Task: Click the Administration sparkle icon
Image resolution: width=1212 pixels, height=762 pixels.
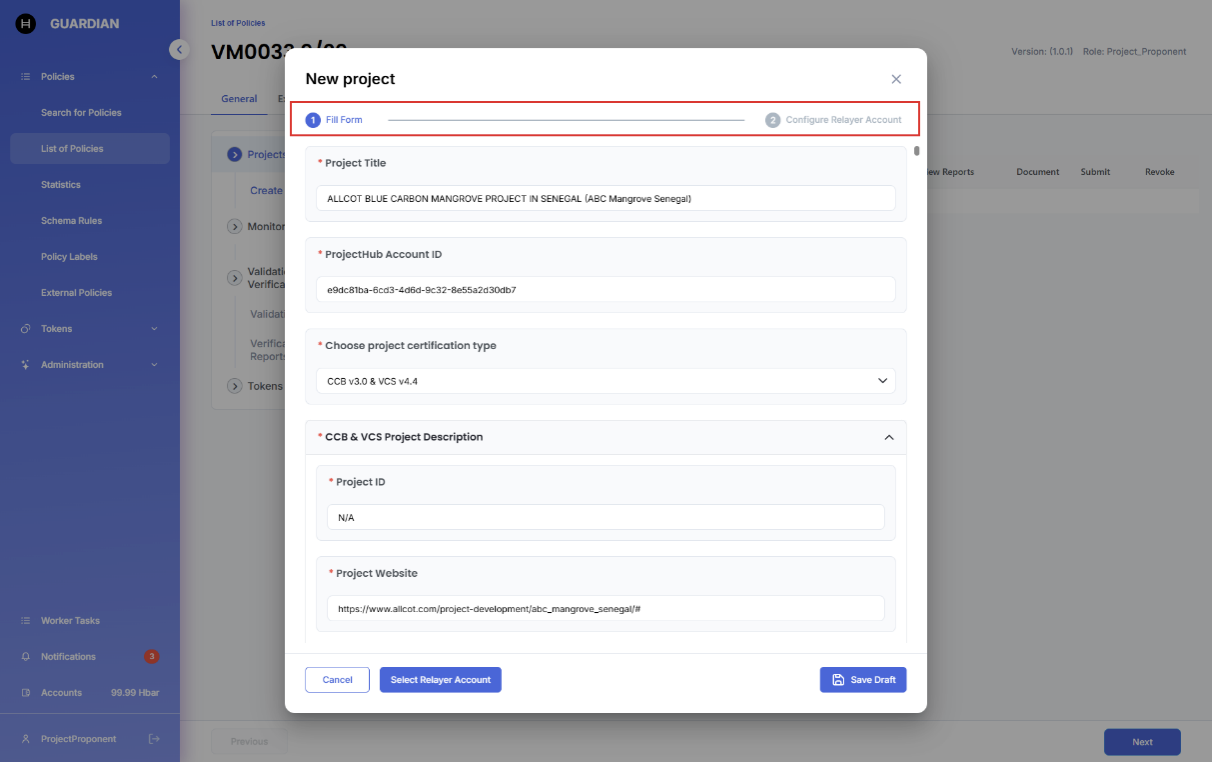Action: (x=26, y=365)
